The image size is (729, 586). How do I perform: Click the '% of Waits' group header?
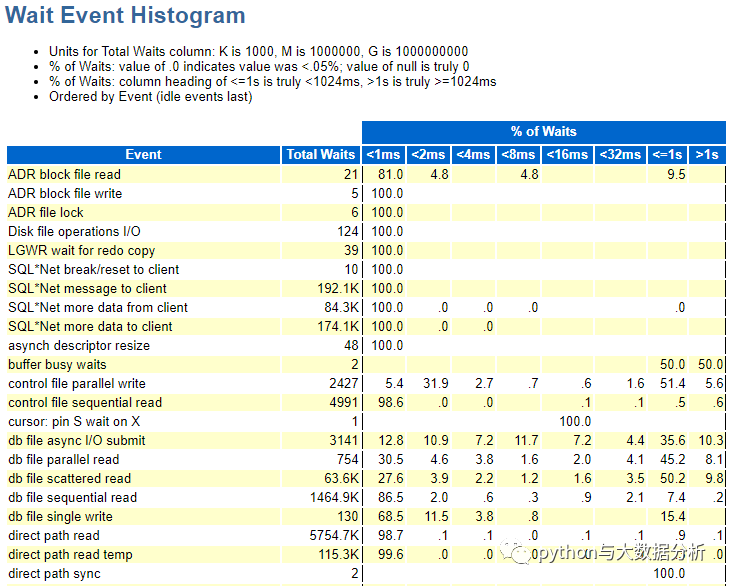(x=543, y=131)
